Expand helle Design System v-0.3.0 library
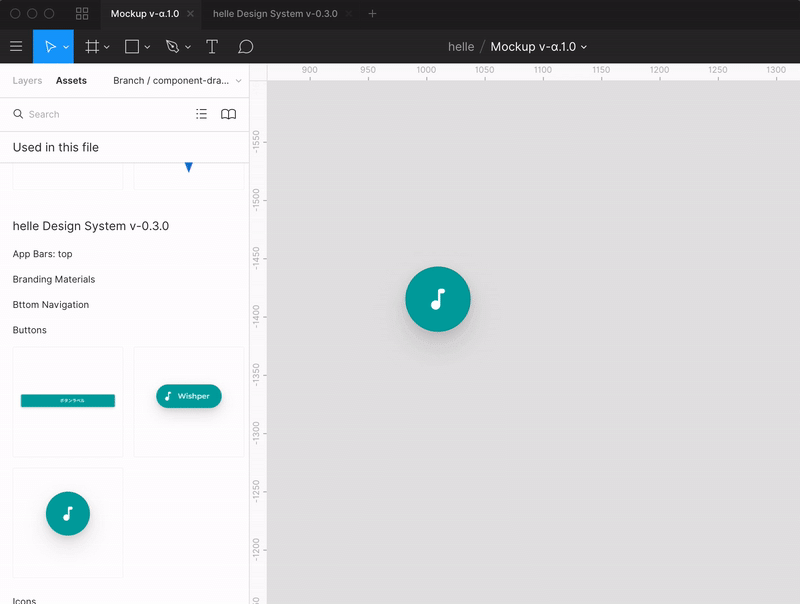 pyautogui.click(x=90, y=226)
